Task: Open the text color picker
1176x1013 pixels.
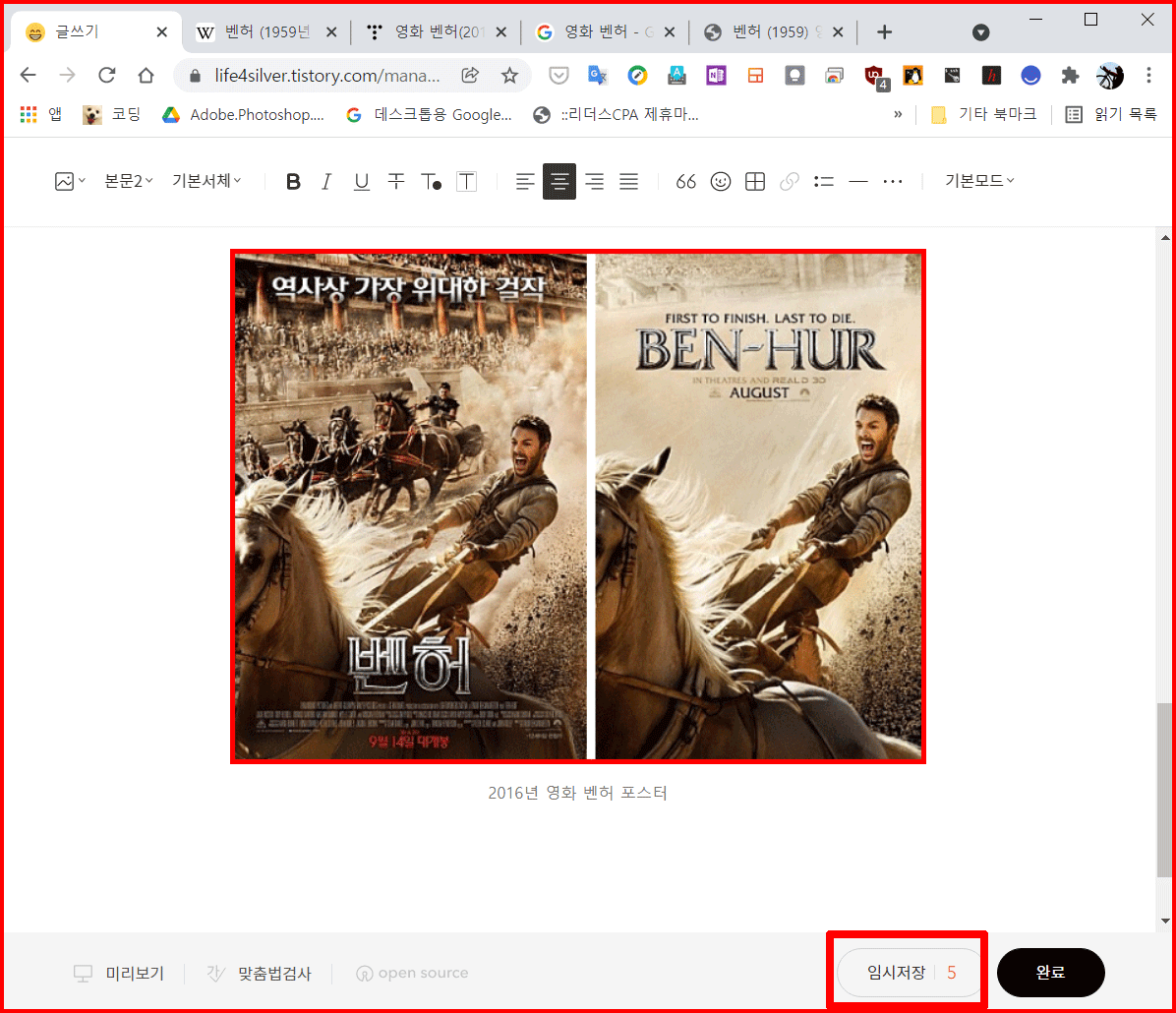Action: coord(432,182)
